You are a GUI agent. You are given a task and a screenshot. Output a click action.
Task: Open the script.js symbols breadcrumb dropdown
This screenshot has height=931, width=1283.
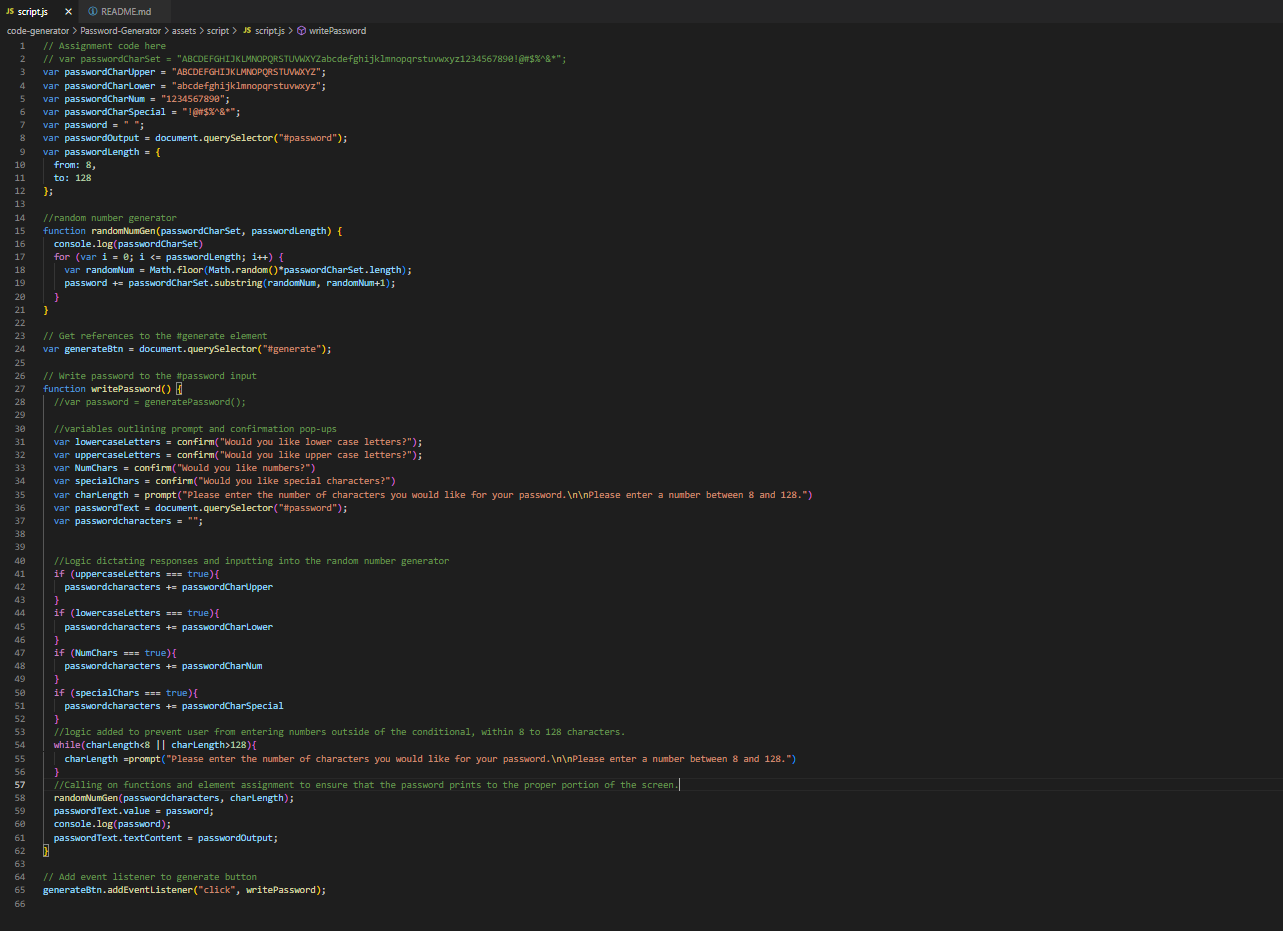tap(268, 31)
